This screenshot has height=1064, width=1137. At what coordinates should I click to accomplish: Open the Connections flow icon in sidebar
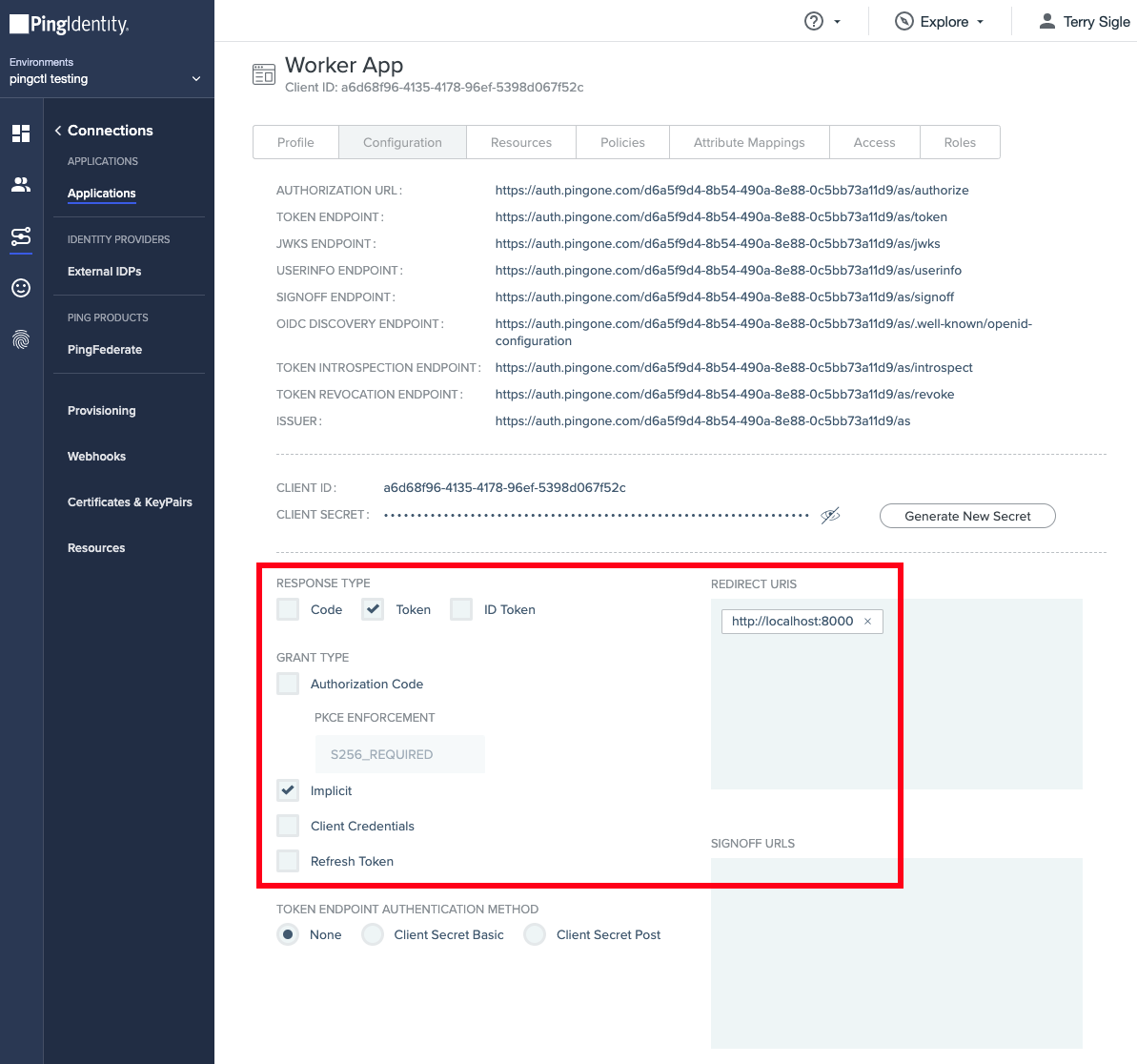tap(21, 237)
